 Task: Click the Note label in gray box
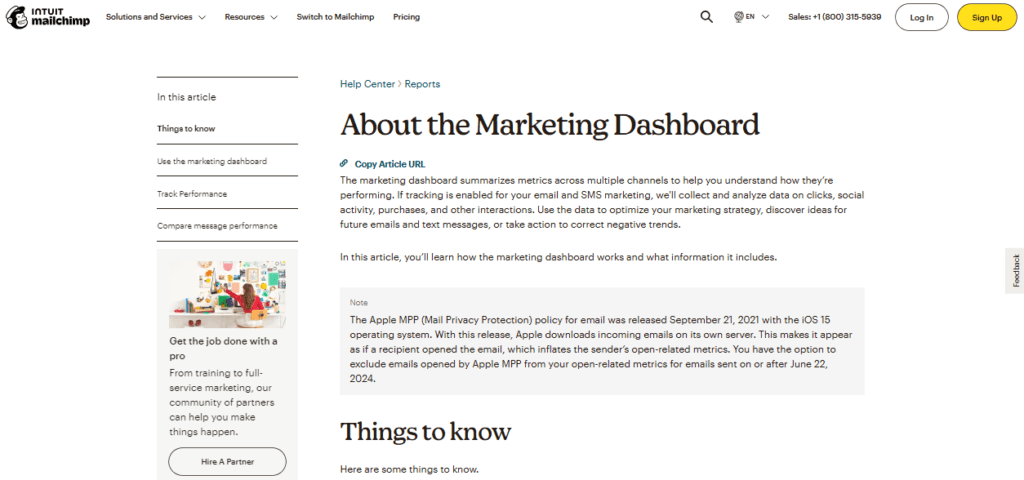359,303
